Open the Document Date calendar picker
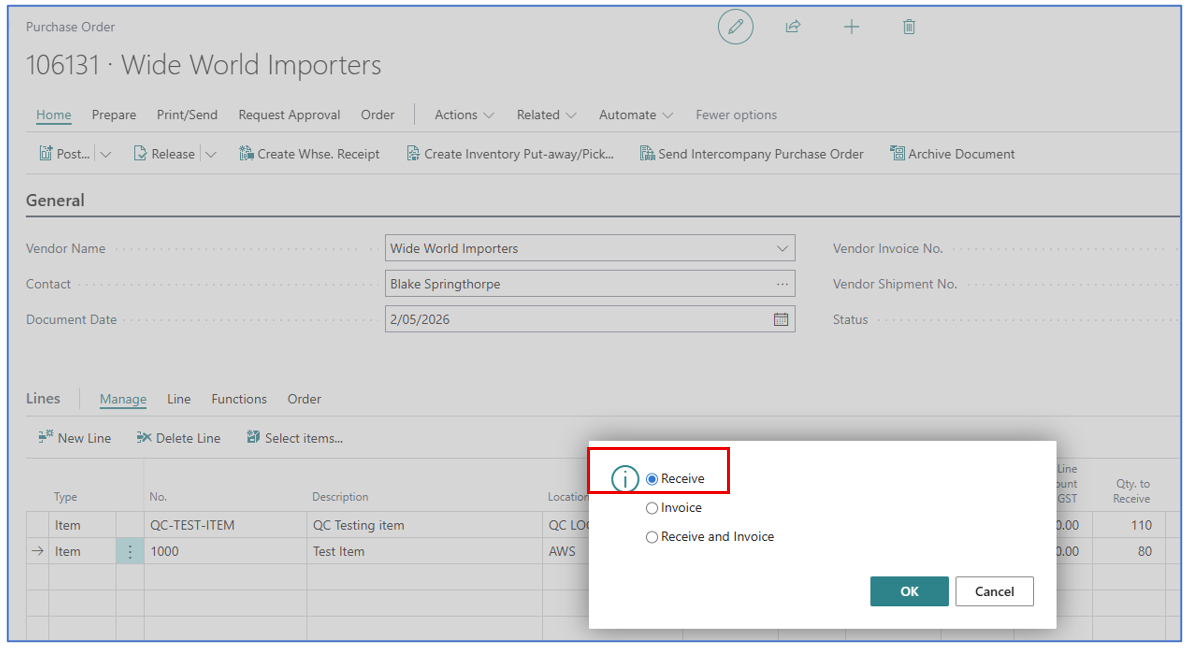 [x=781, y=320]
